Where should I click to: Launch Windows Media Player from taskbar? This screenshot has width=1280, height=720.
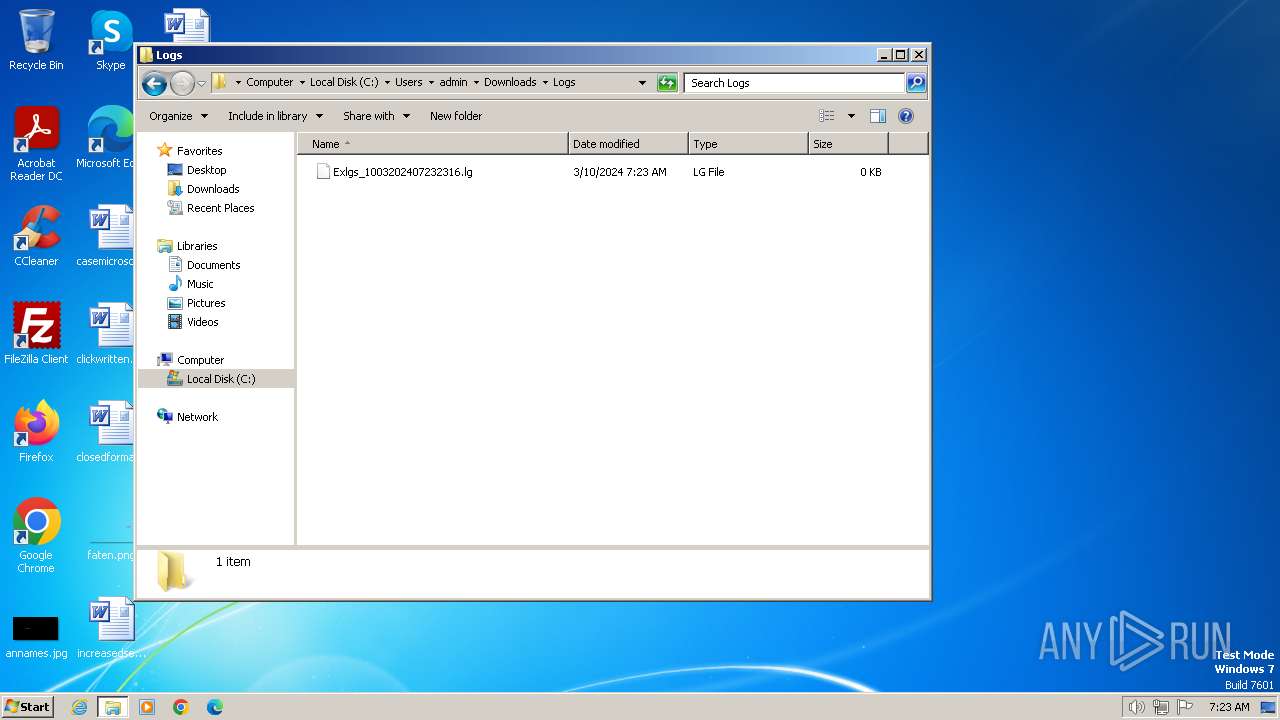point(147,707)
